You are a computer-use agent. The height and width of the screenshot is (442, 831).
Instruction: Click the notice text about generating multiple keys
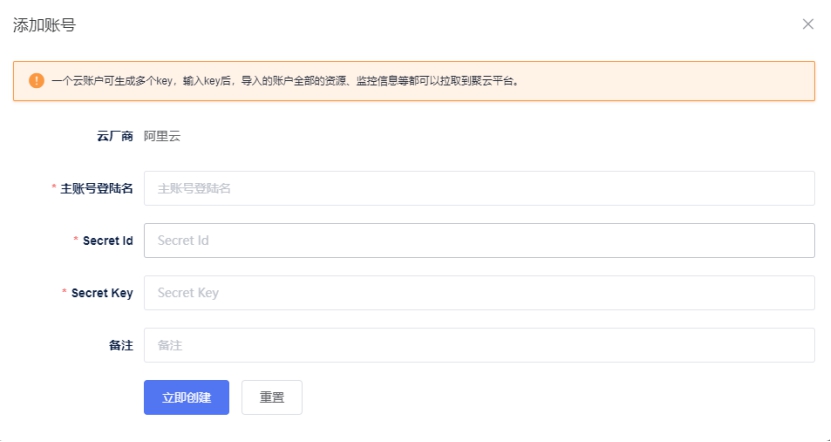285,81
